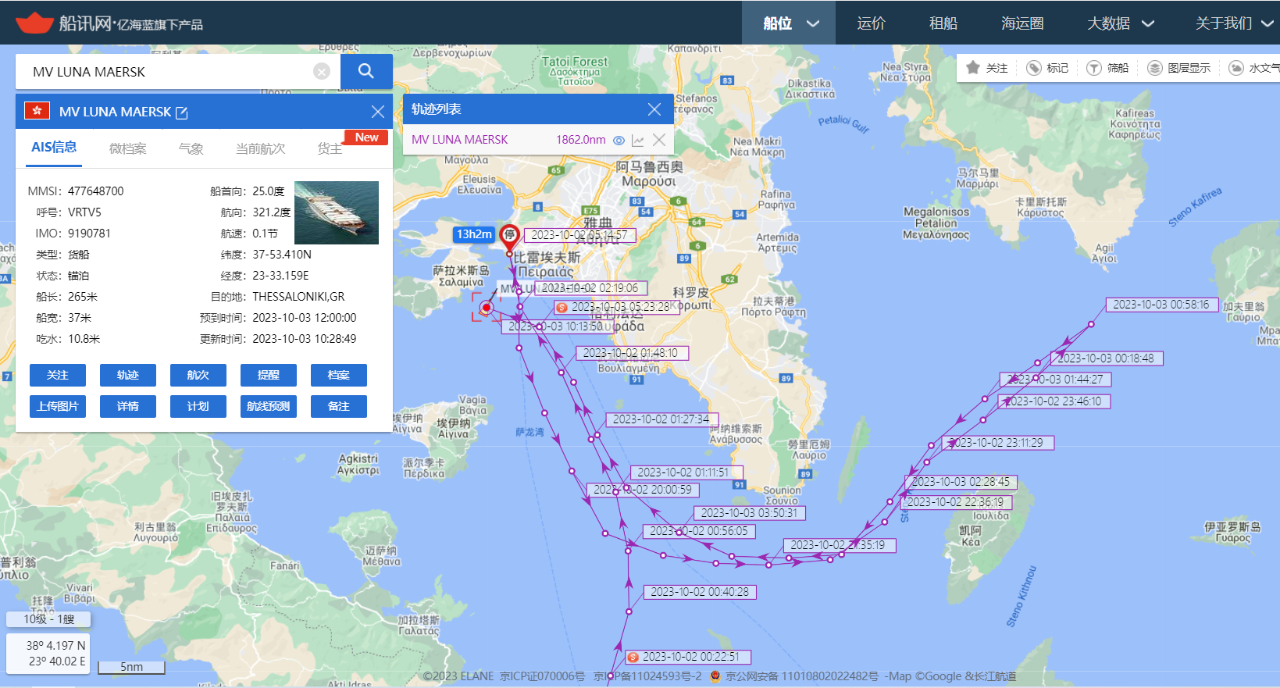Open the speed chart icon in track list
The height and width of the screenshot is (688, 1280).
click(638, 140)
